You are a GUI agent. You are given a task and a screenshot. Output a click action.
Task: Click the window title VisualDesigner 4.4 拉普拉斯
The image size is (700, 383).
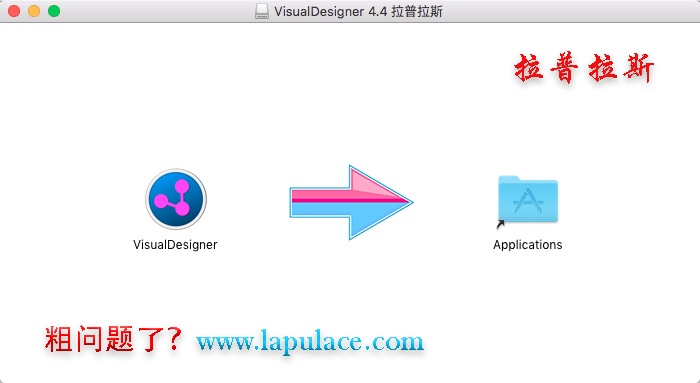358,11
